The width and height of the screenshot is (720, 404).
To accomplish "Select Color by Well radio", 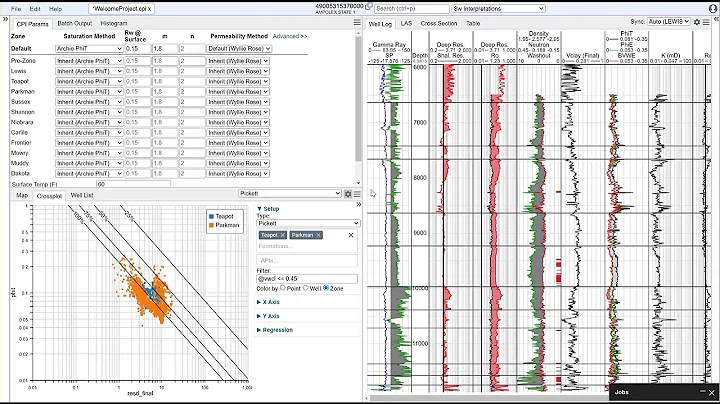I will point(305,288).
